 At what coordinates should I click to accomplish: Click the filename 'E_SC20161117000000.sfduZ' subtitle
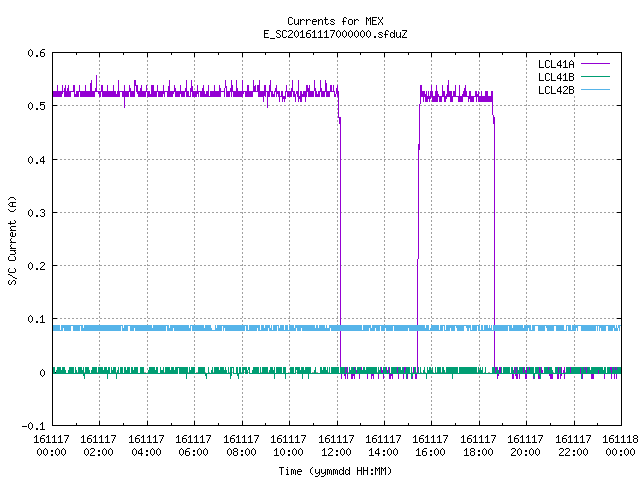(335, 34)
